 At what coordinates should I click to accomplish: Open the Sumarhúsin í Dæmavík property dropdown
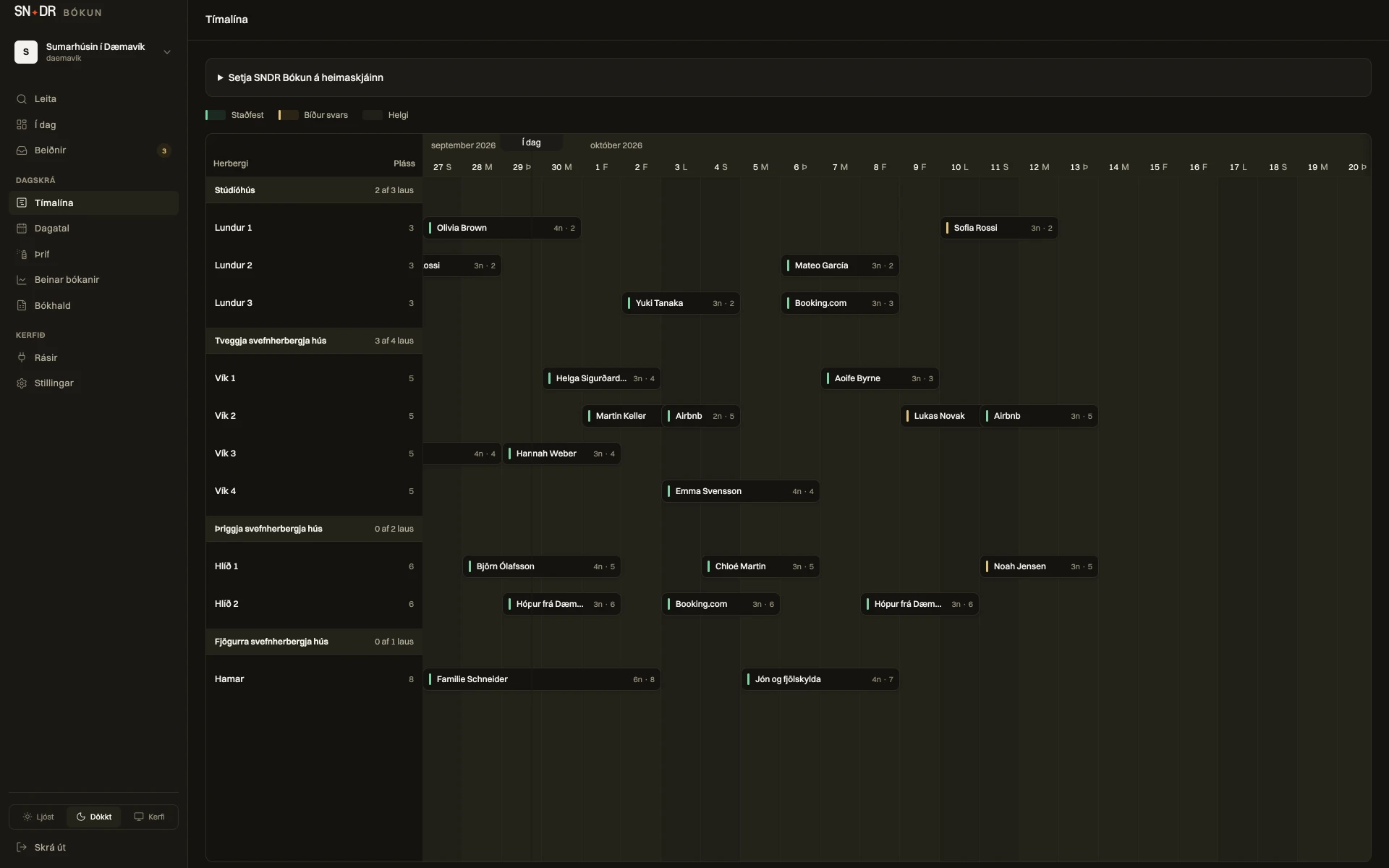click(x=93, y=52)
